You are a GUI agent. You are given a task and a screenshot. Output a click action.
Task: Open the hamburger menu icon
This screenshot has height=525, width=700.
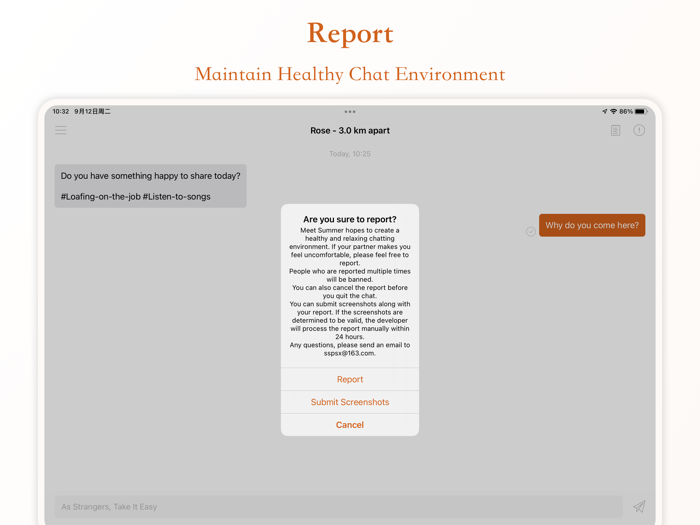point(61,130)
